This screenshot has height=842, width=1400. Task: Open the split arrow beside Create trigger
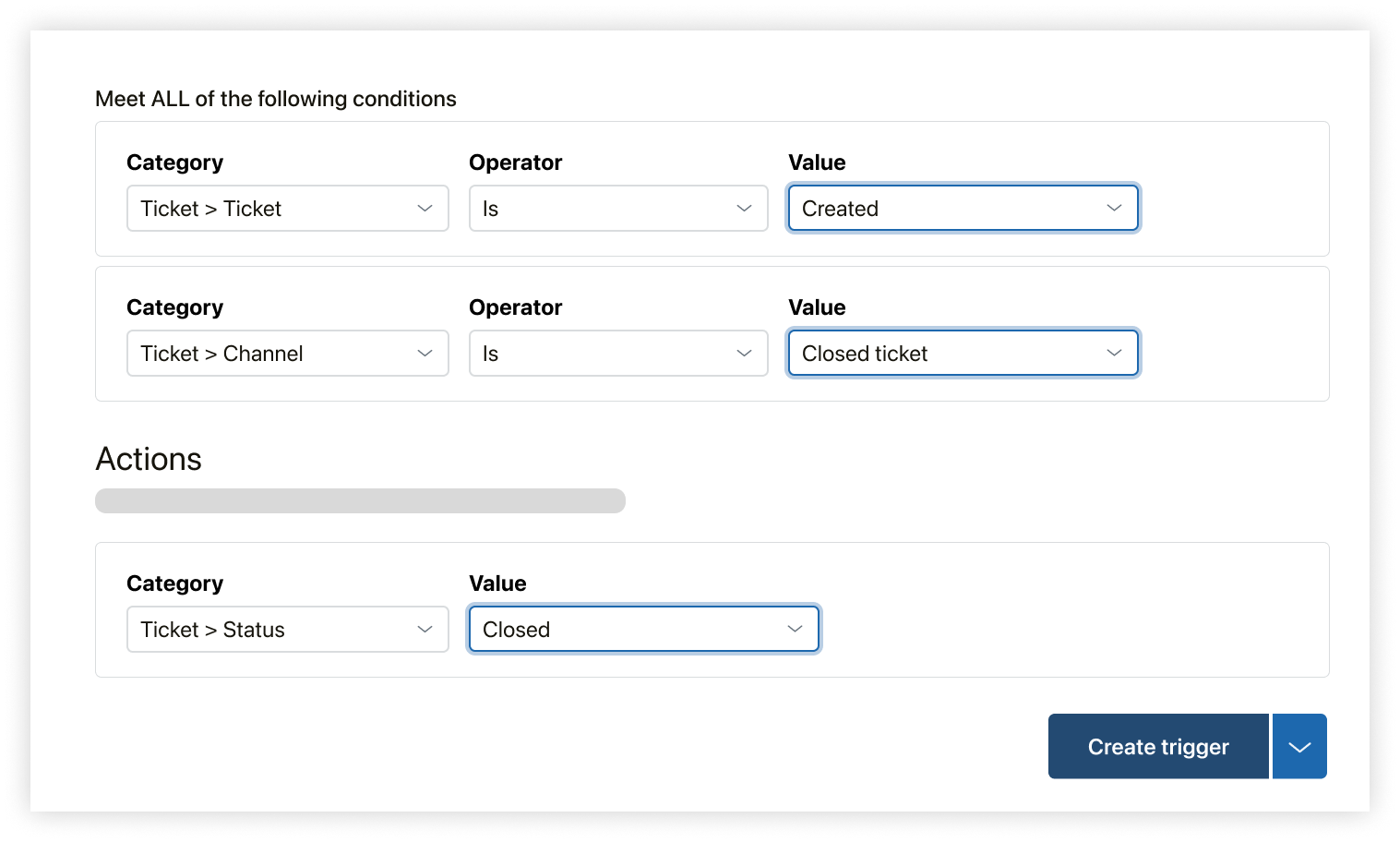click(1299, 747)
